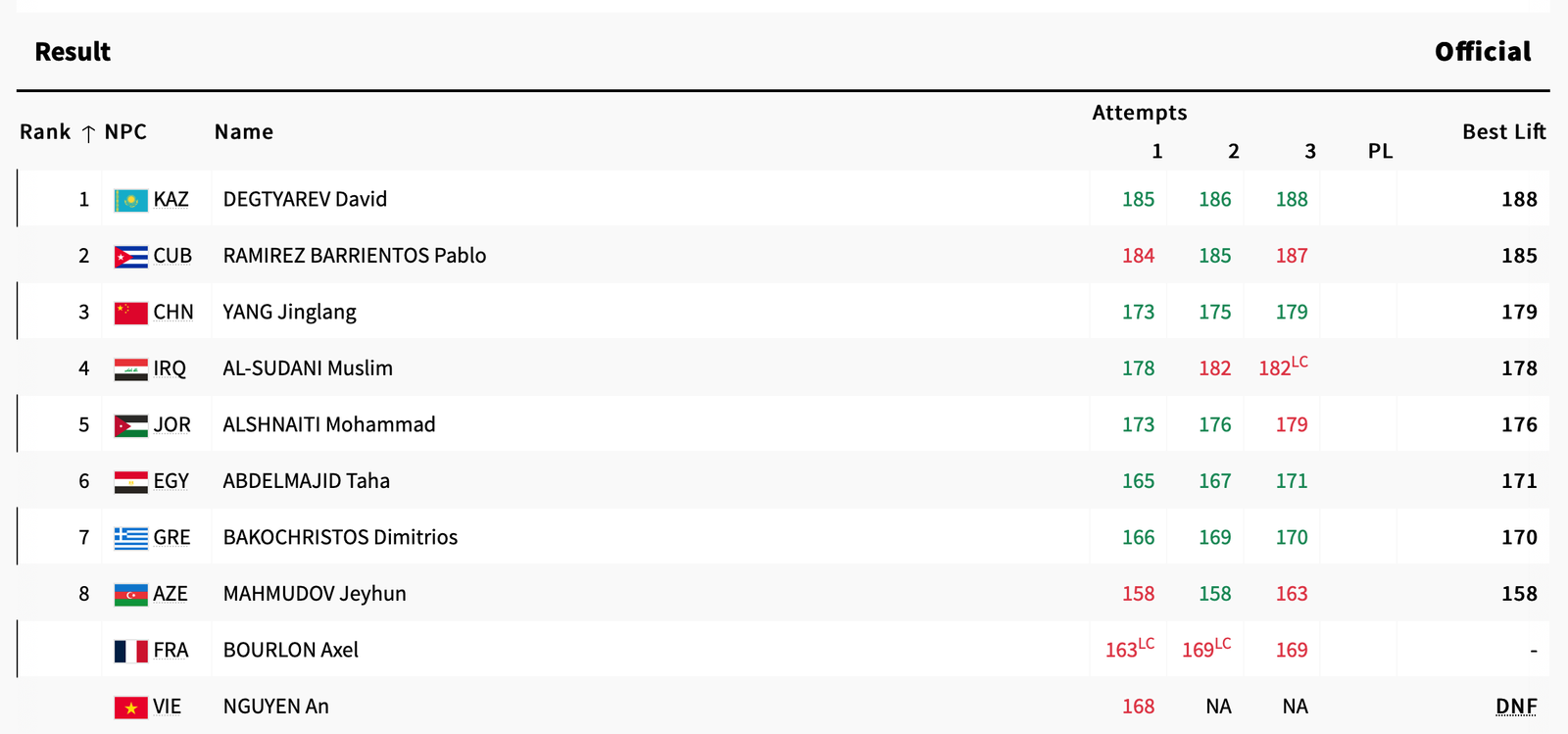Viewport: 1568px width, 734px height.
Task: Click BAKOCHRISTOS's best lift 170
Action: (1519, 538)
